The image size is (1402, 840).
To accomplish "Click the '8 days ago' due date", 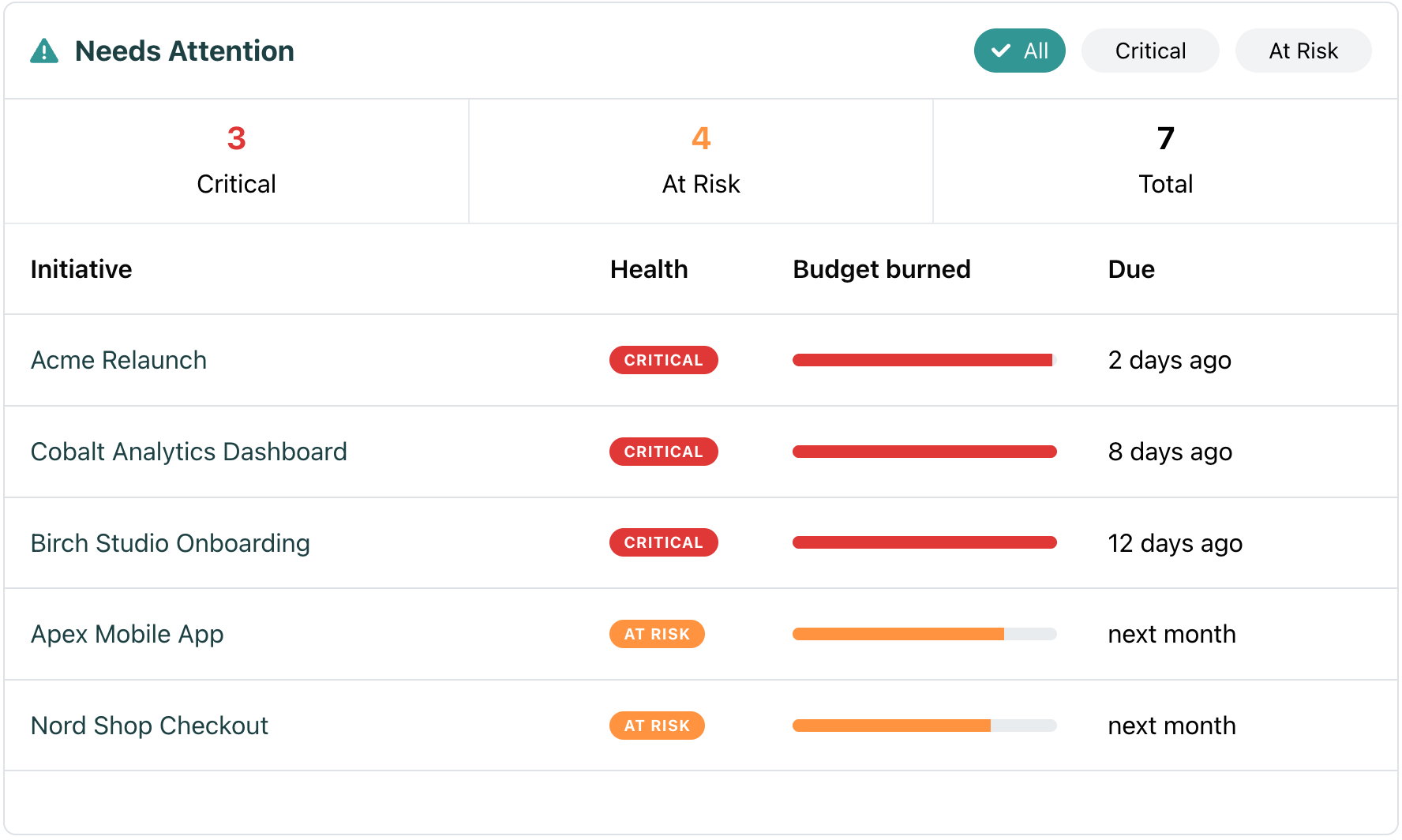I will [1170, 452].
